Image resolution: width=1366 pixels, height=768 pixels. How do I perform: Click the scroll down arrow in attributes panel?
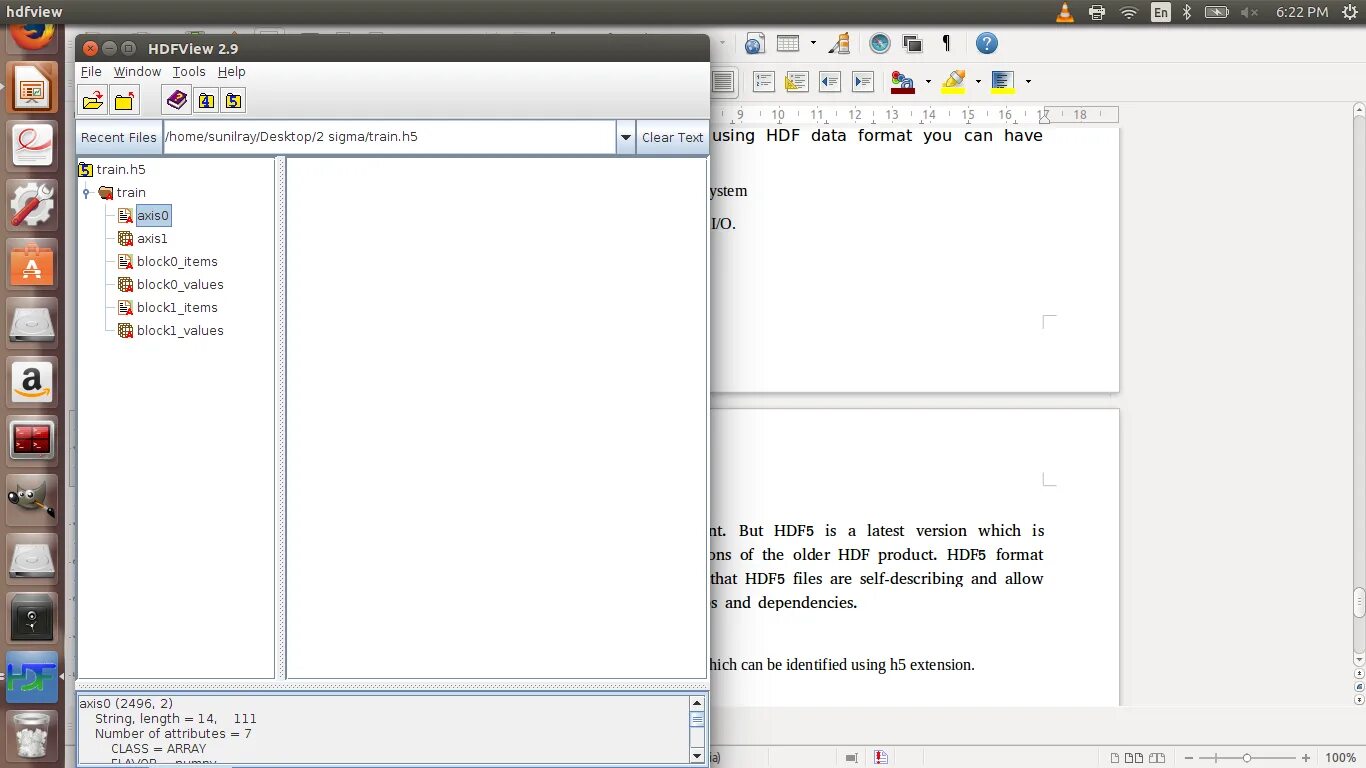point(697,755)
